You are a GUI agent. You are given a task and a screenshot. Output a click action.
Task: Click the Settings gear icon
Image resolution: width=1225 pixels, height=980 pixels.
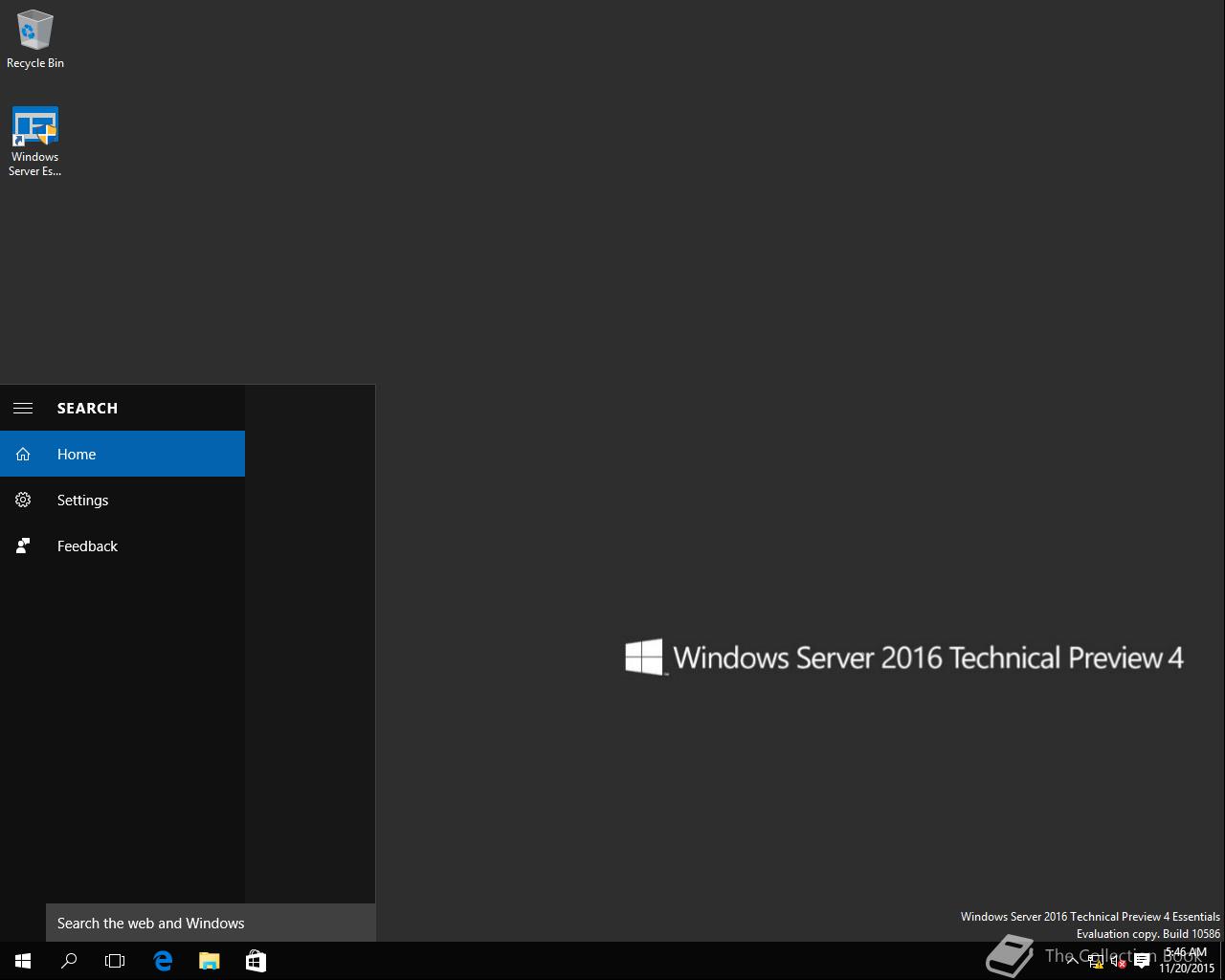pos(23,500)
